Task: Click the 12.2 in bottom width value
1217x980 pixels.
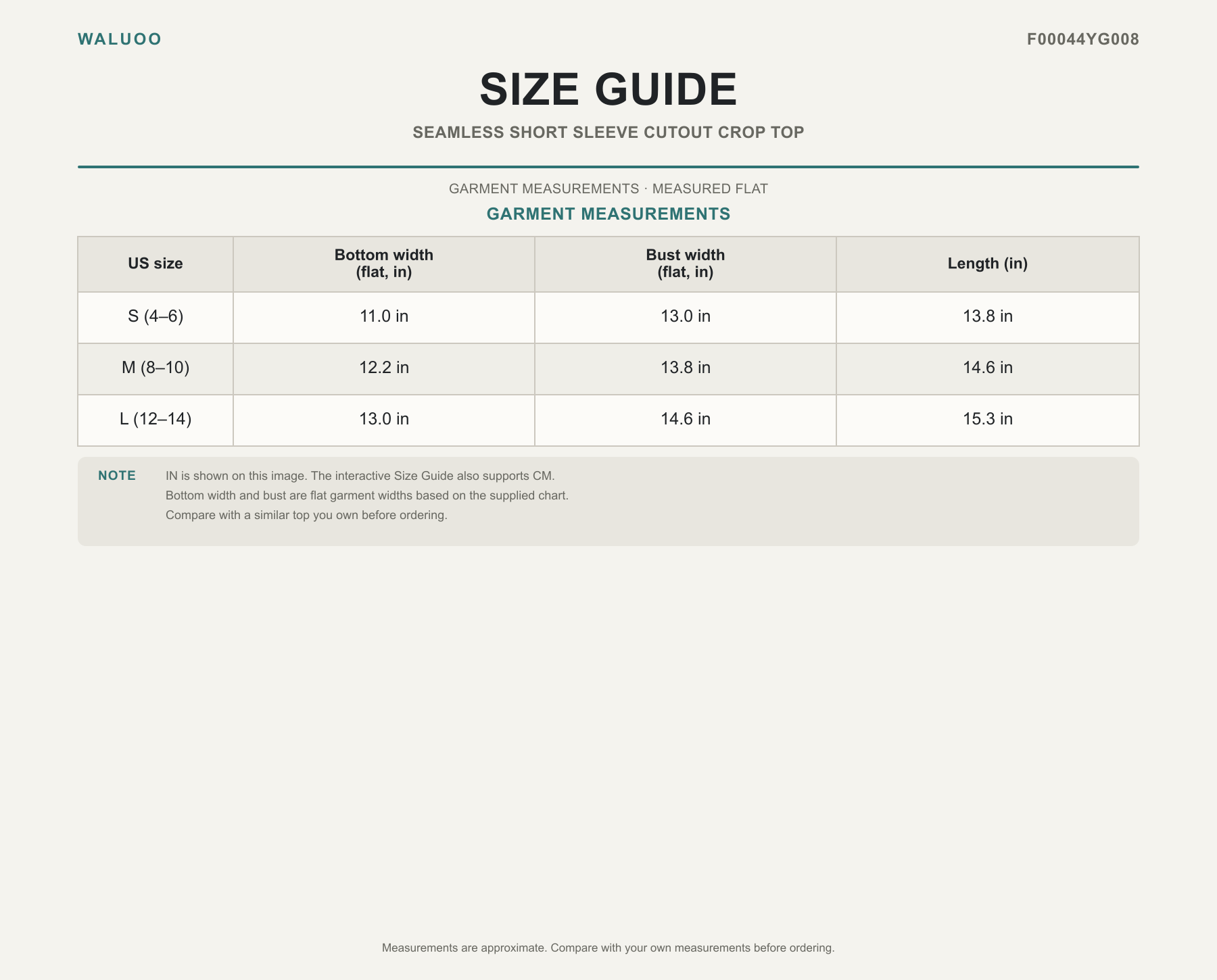Action: click(384, 368)
